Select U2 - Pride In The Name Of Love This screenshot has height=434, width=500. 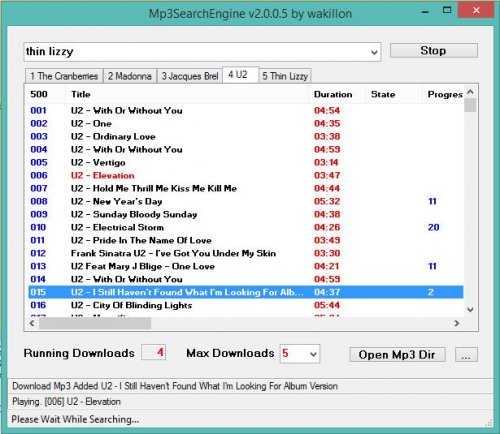tap(246, 241)
